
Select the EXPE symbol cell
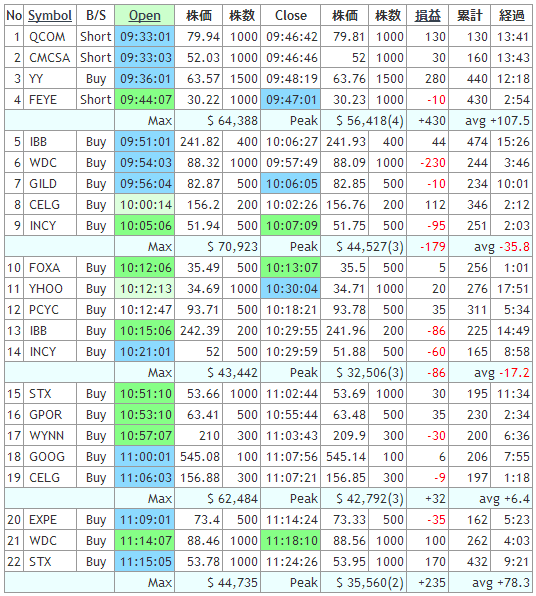click(x=50, y=520)
